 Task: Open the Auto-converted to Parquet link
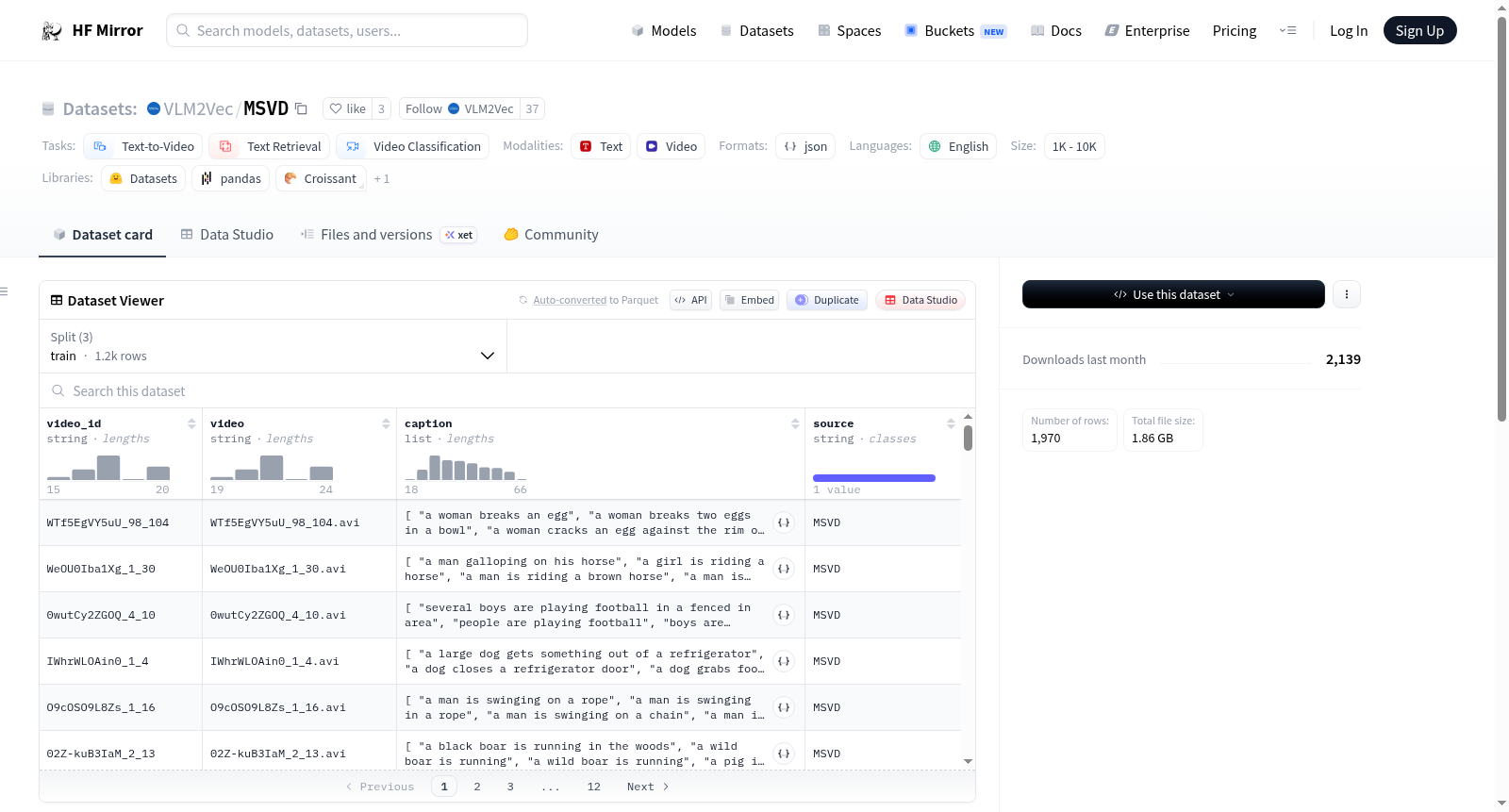(x=570, y=300)
